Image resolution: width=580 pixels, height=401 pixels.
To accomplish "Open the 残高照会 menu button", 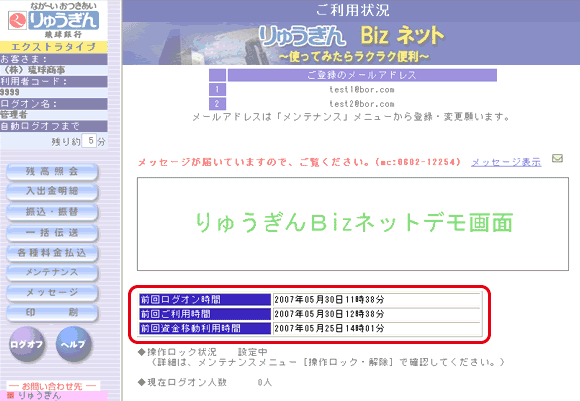I will coord(52,172).
